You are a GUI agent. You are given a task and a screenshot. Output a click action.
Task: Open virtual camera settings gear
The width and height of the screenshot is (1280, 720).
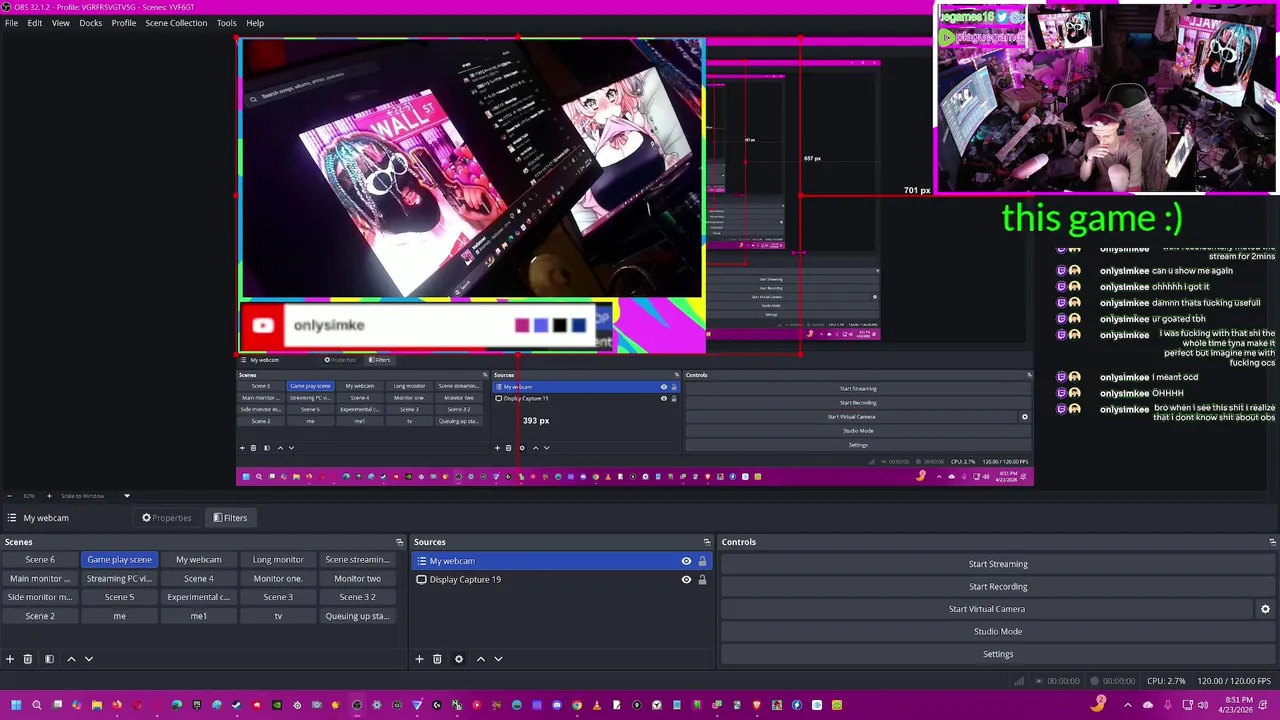pos(1265,609)
